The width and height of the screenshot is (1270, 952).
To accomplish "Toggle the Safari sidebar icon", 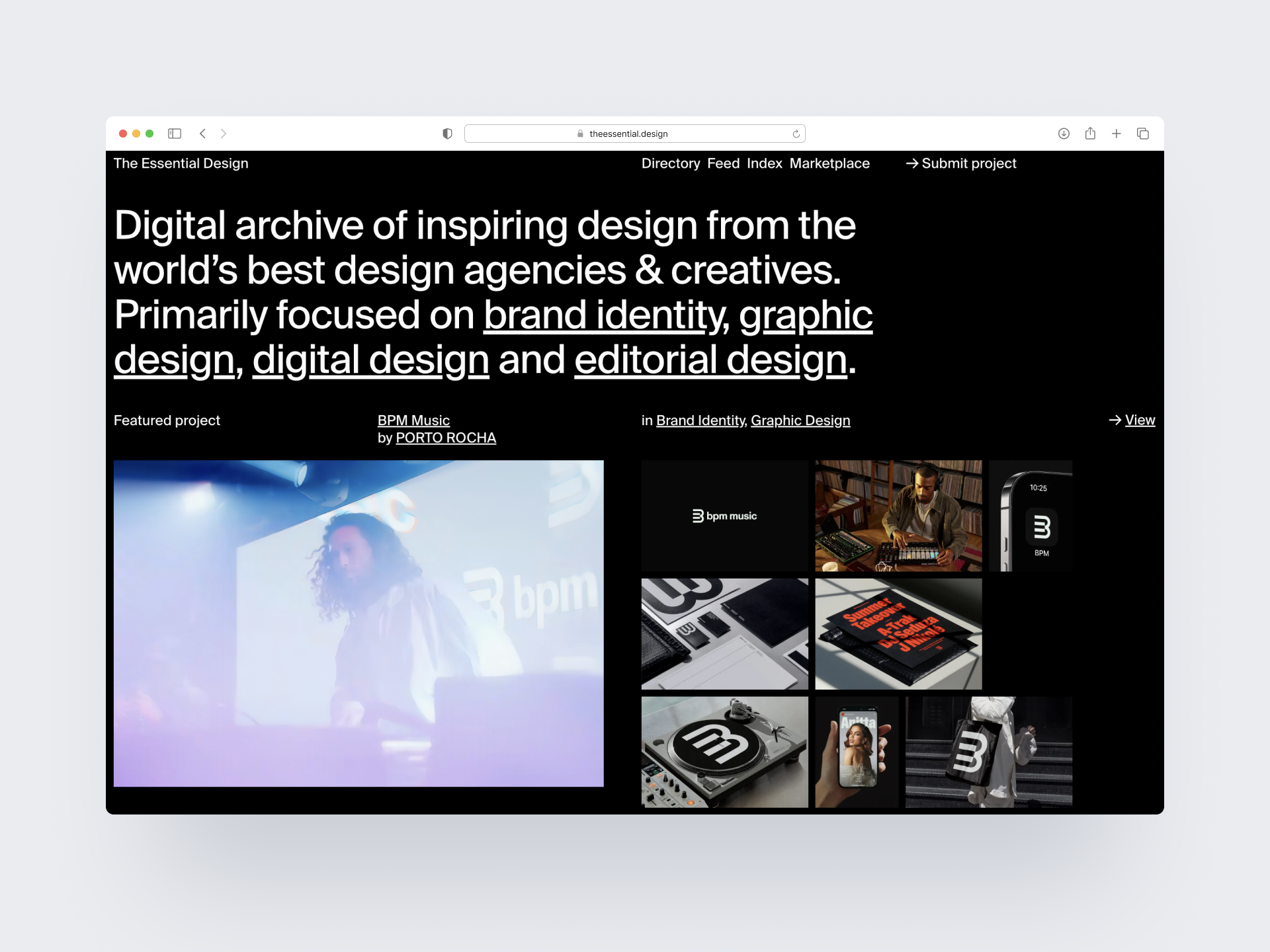I will [x=175, y=134].
